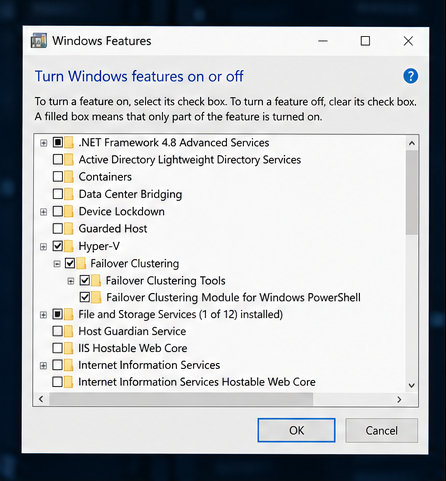Collapse the Failover Clustering tree node
446x481 pixels.
57,264
